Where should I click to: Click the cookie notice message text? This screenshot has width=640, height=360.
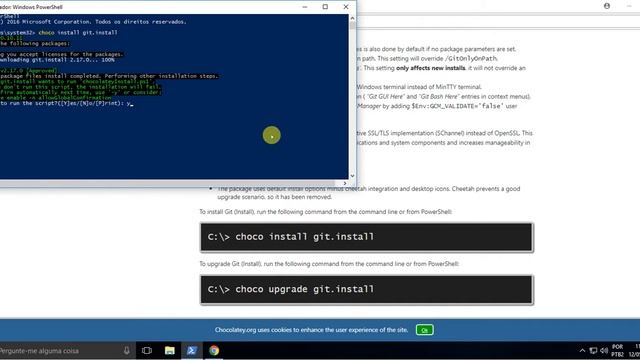(x=311, y=330)
